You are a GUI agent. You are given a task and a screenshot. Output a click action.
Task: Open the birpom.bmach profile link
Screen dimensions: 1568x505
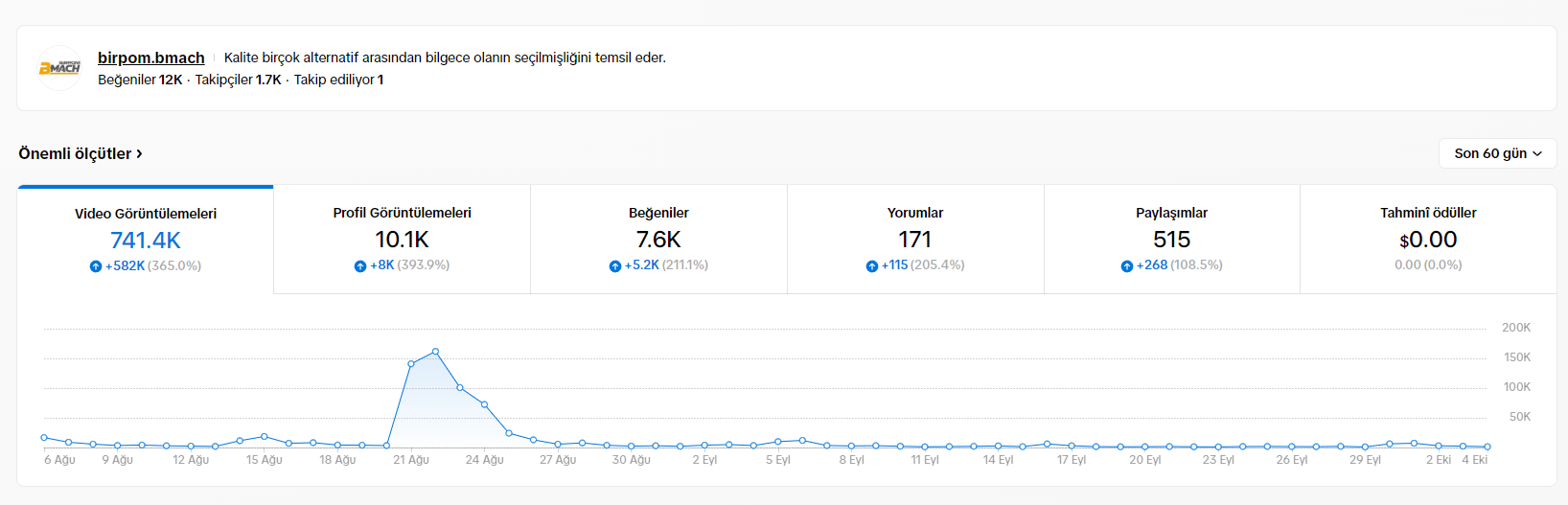(151, 57)
